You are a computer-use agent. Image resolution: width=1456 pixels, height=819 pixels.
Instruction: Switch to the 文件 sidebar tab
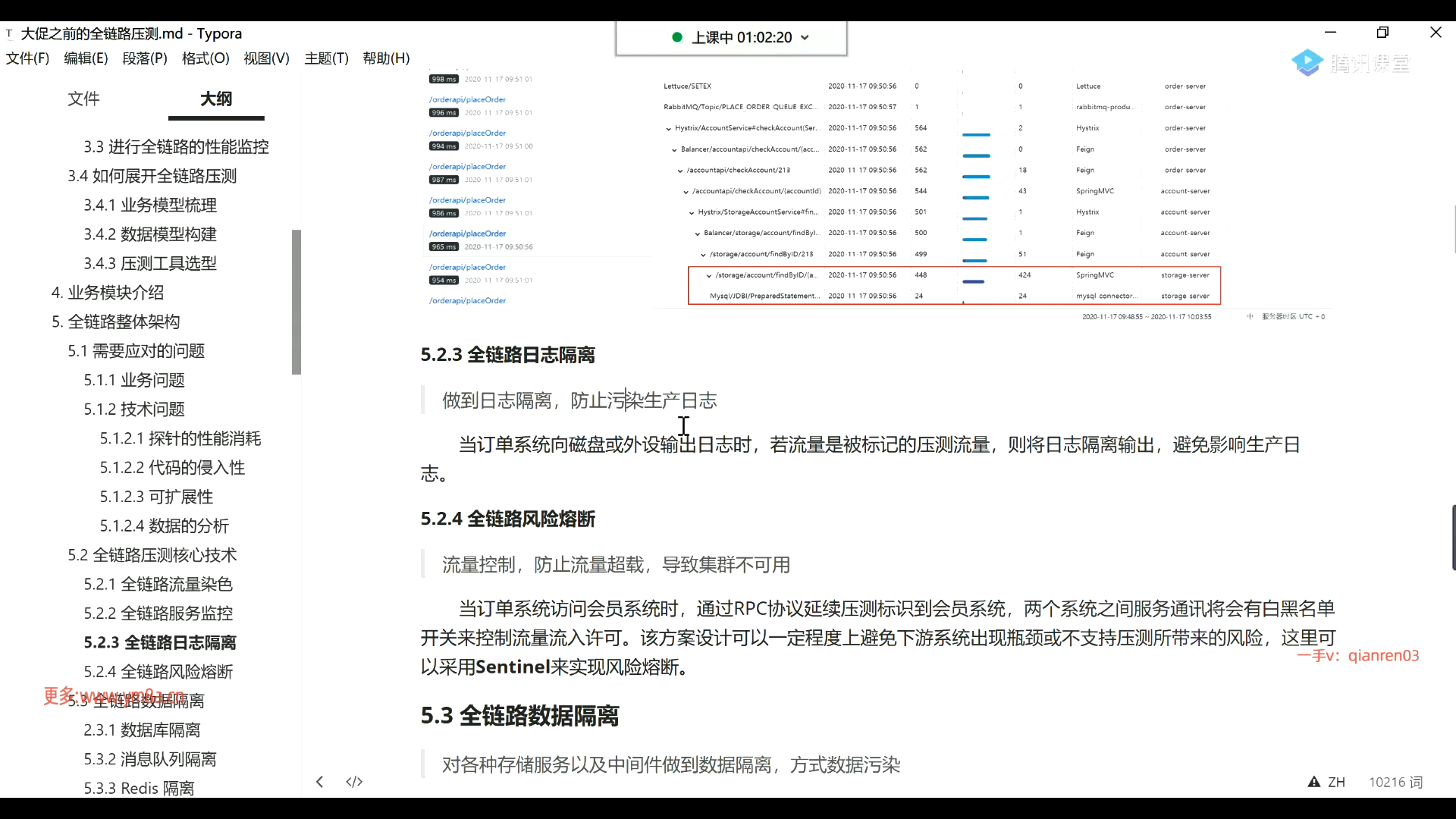[x=83, y=99]
